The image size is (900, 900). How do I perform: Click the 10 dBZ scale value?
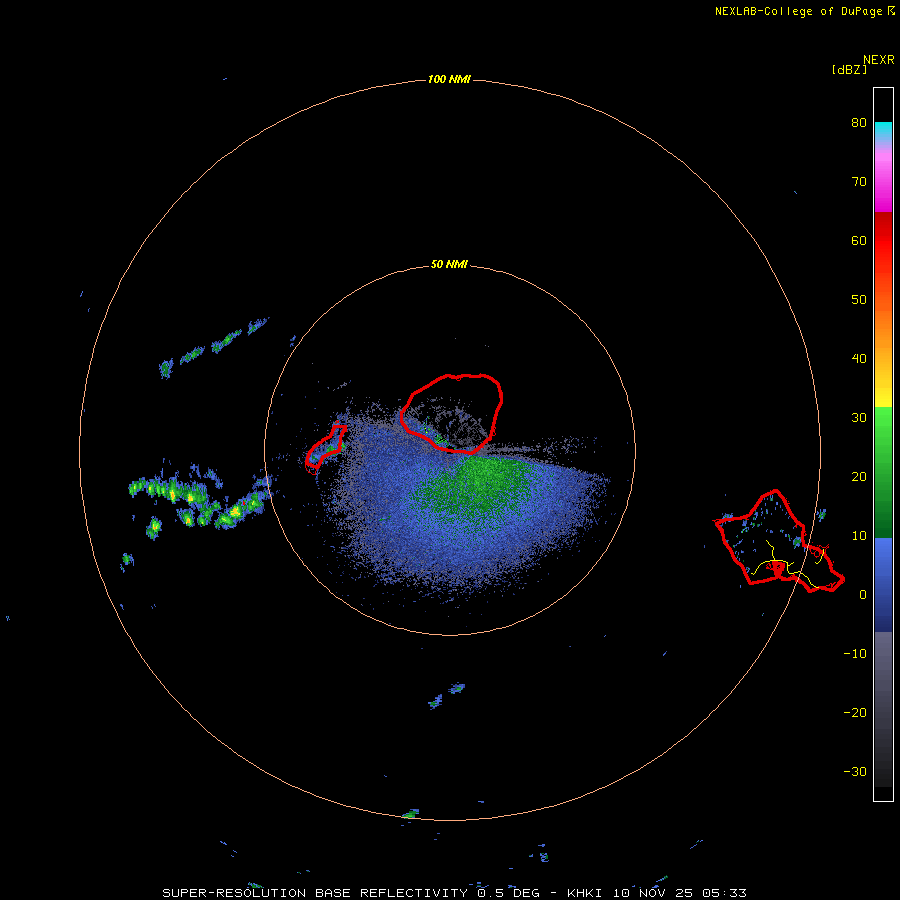click(859, 536)
